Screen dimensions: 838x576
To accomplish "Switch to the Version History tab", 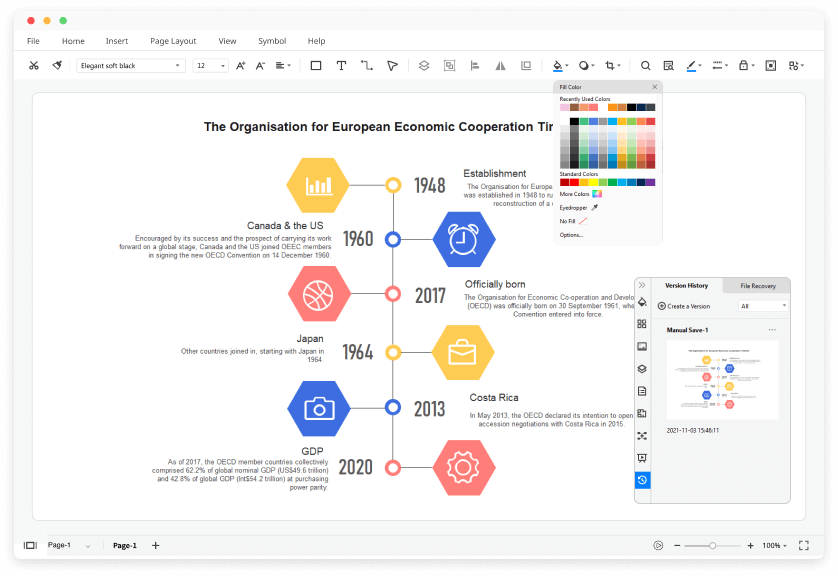I will (x=686, y=285).
